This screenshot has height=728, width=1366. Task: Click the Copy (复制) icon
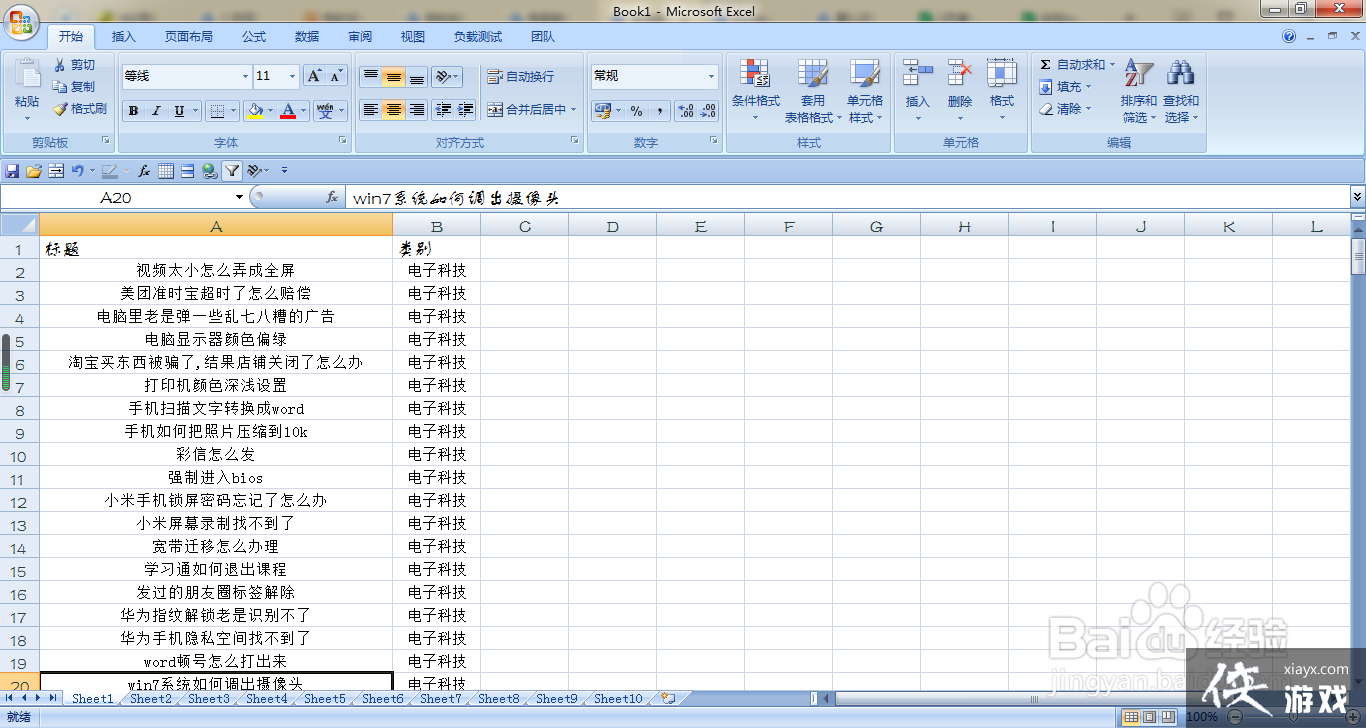point(60,87)
